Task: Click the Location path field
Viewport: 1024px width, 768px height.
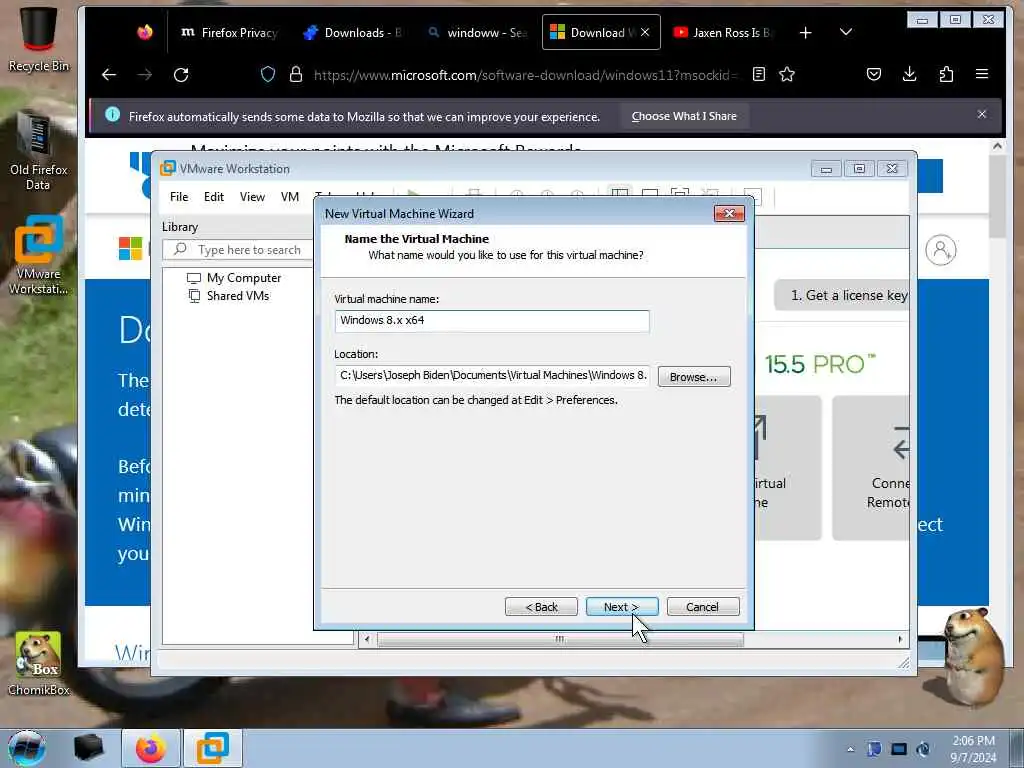Action: coord(492,376)
